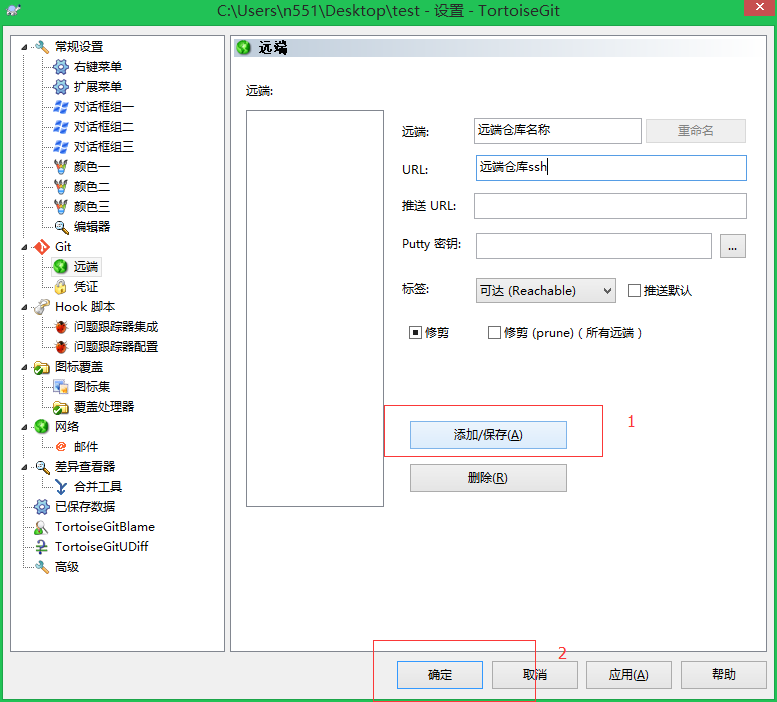The image size is (777, 702).
Task: Click the 右键菜单 gear icon in tree
Action: click(x=61, y=67)
